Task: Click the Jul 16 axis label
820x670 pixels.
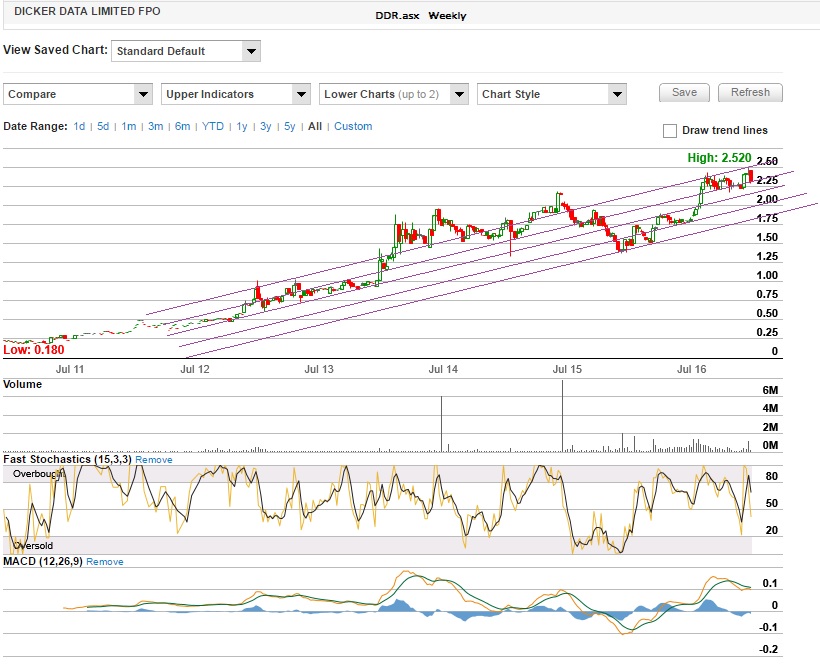Action: (x=691, y=369)
